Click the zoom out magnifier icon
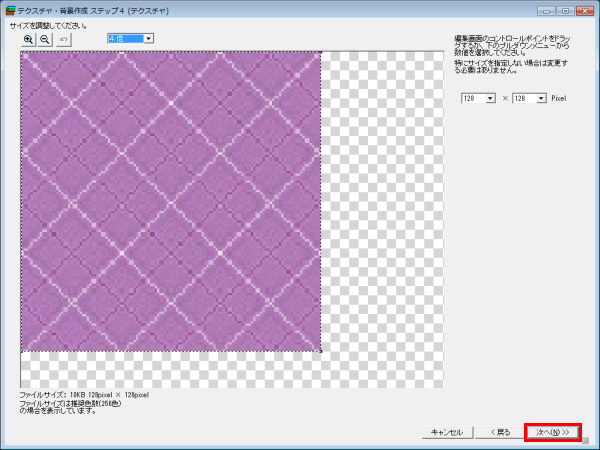 pos(45,38)
